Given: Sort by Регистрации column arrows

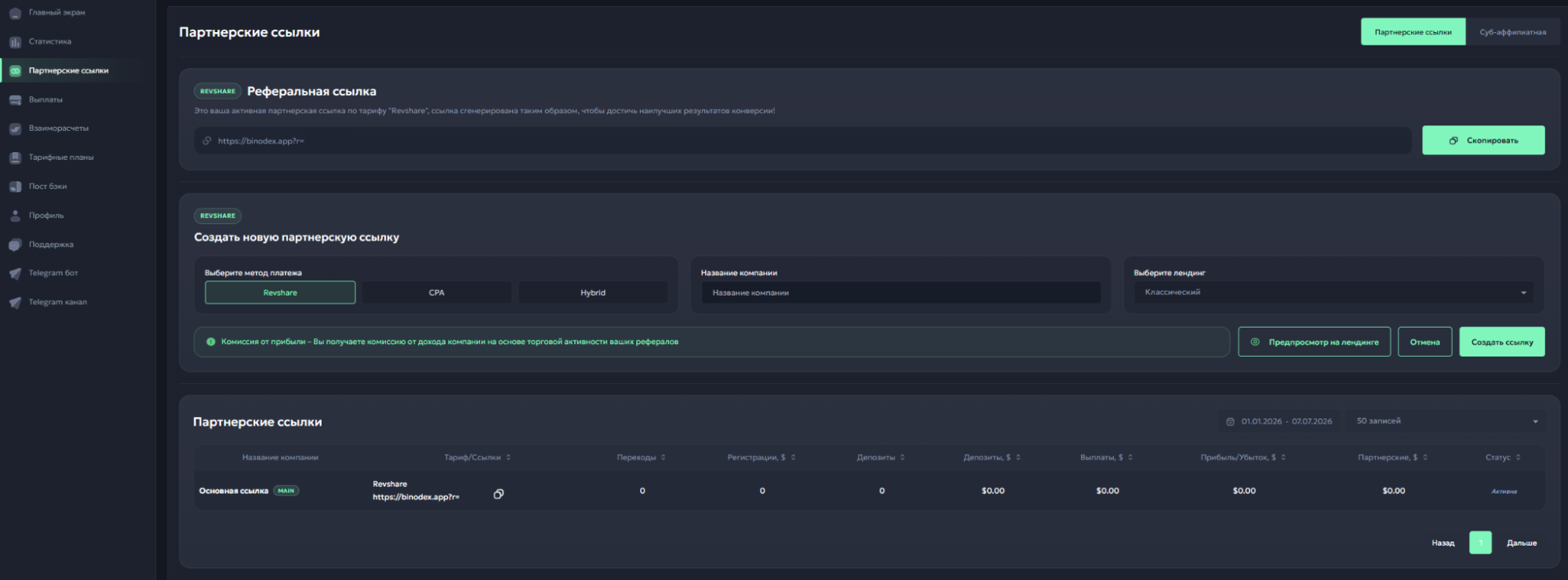Looking at the screenshot, I should (x=793, y=458).
